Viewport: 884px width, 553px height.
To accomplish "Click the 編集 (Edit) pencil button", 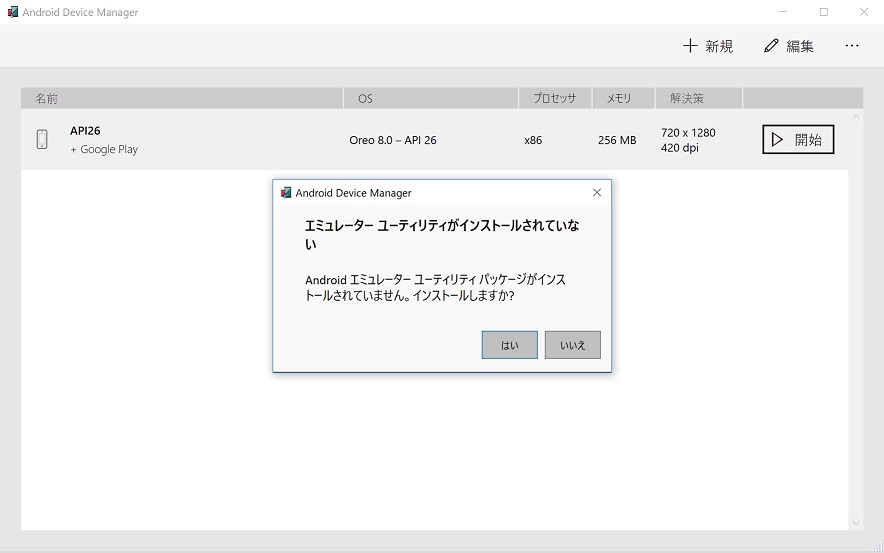I will (788, 46).
